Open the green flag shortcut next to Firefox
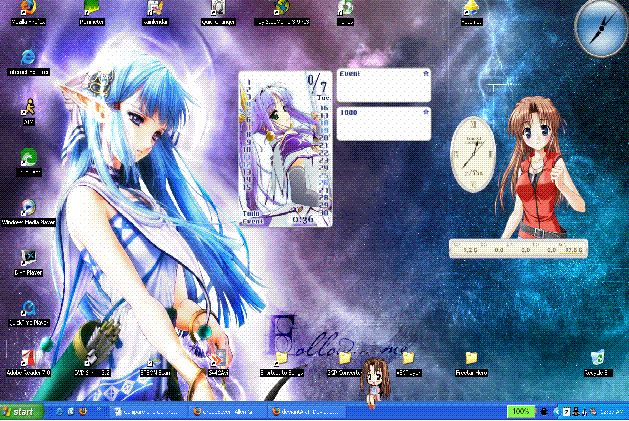 click(x=91, y=12)
